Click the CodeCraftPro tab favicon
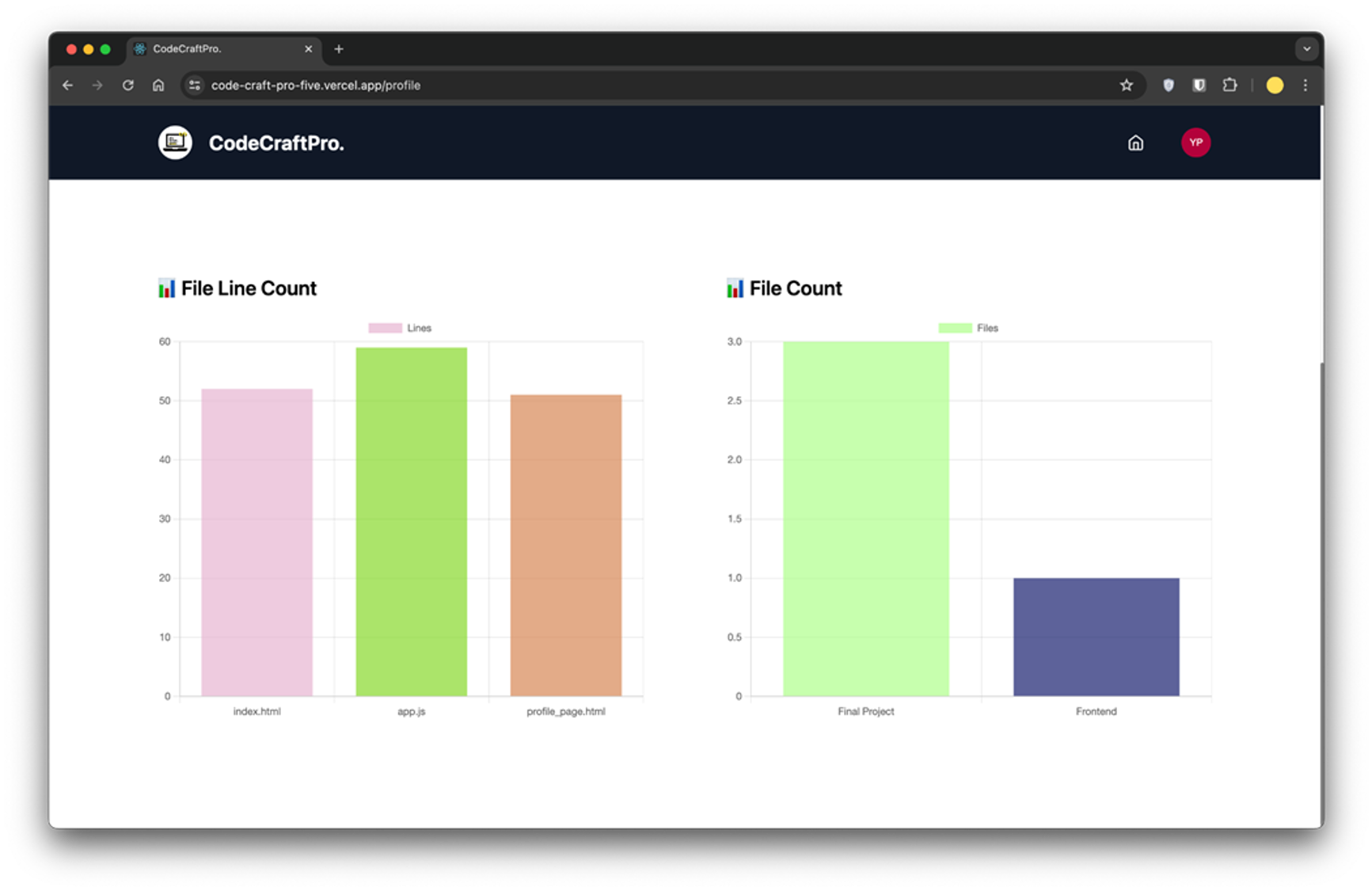 tap(140, 49)
